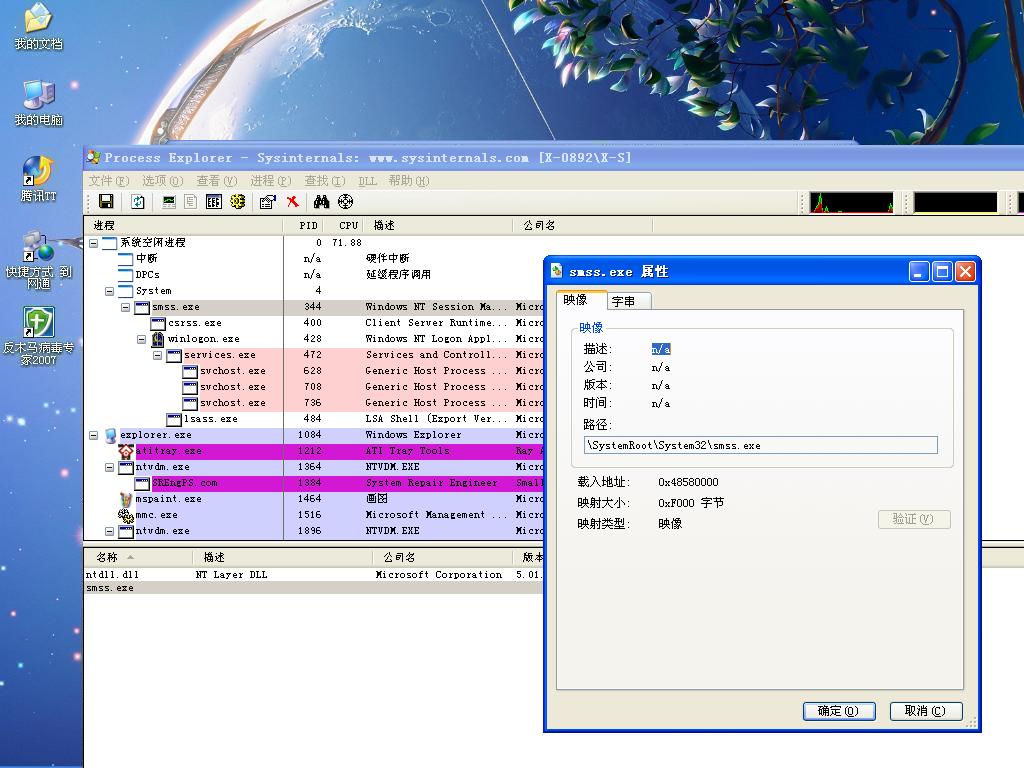Collapse the services.exe tree node

tap(158, 355)
